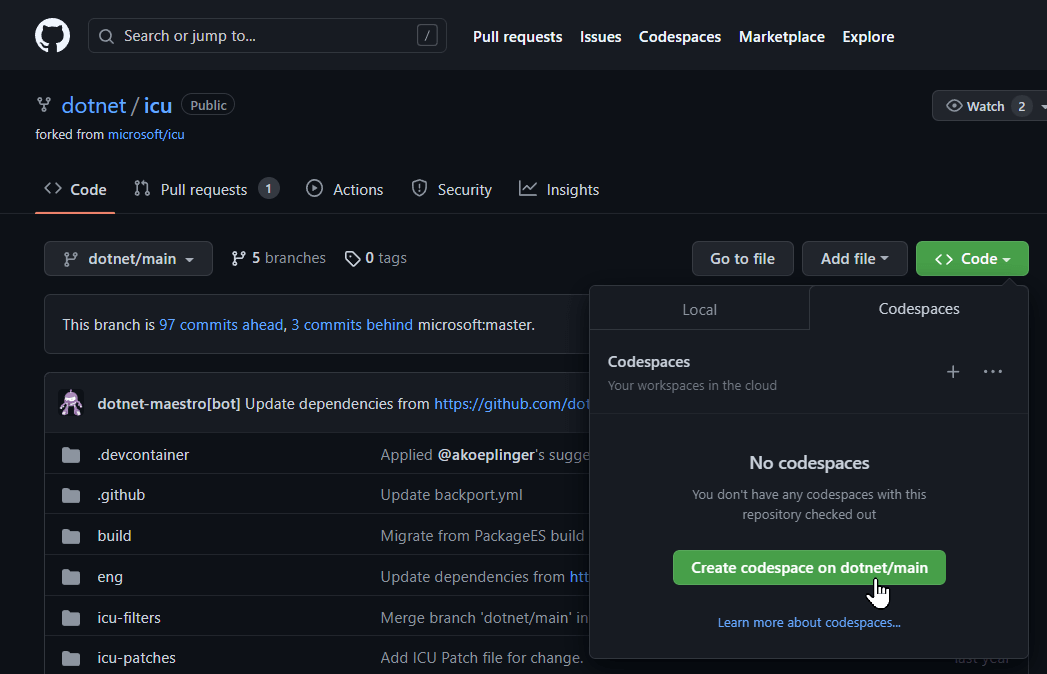View the 5 branches list

click(x=278, y=258)
